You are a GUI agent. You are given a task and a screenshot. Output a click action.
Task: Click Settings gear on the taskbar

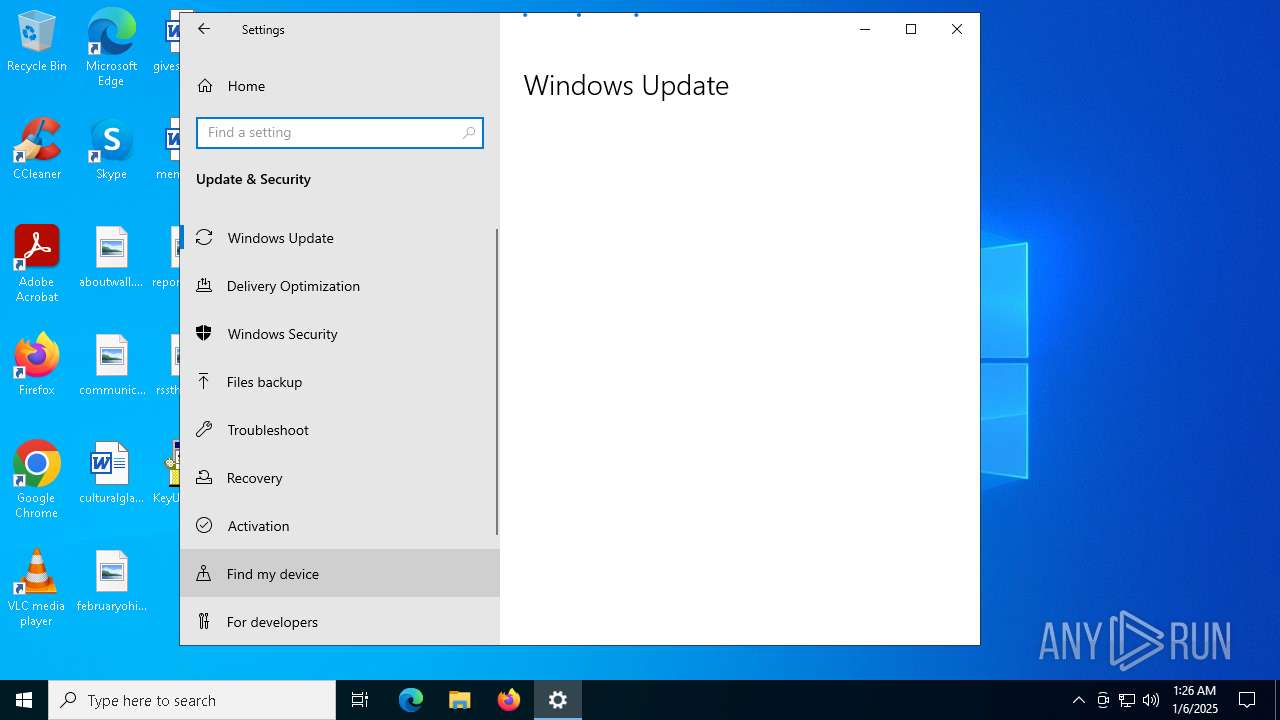click(558, 700)
